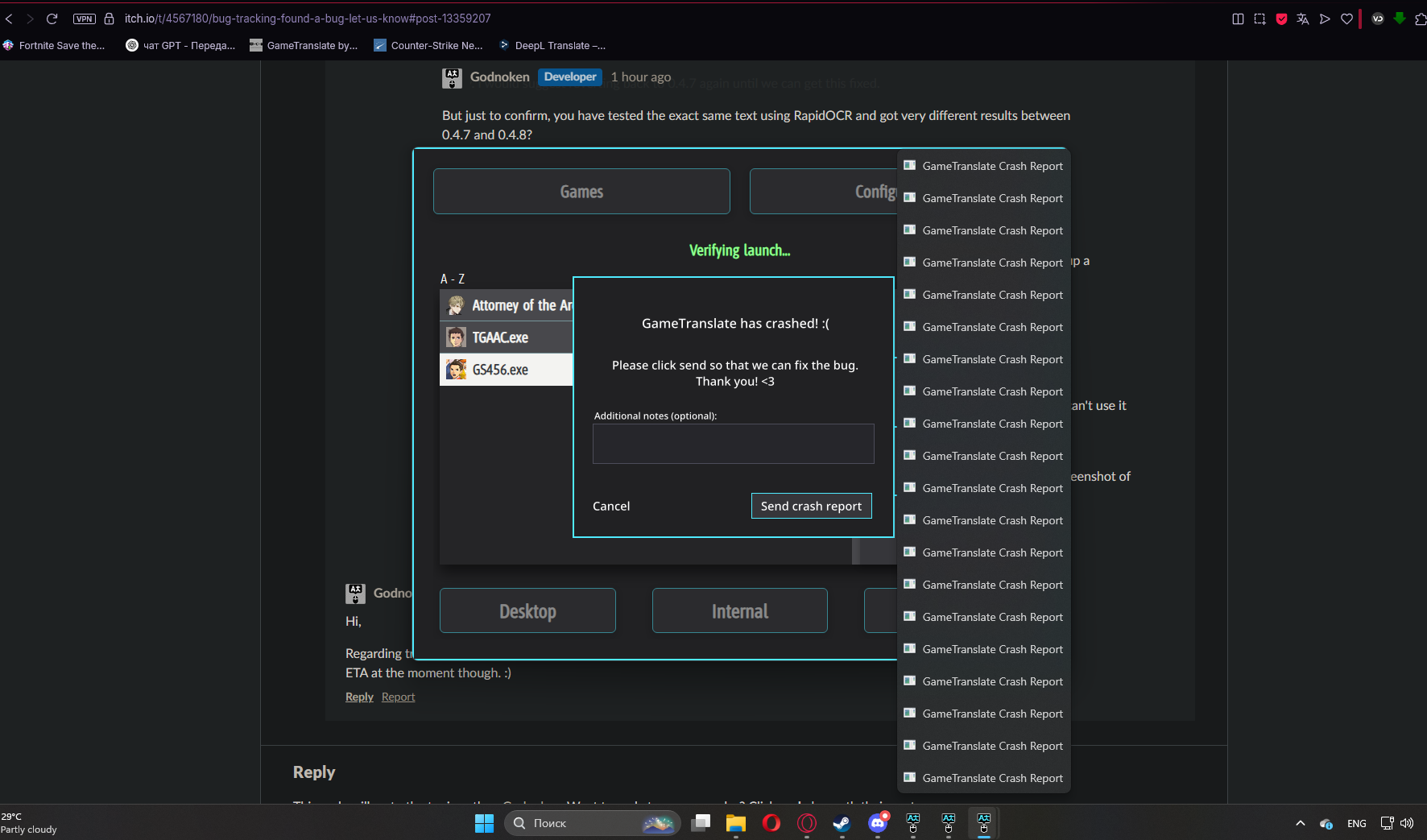
Task: Click Godnoken's avatar at top post
Action: (452, 78)
